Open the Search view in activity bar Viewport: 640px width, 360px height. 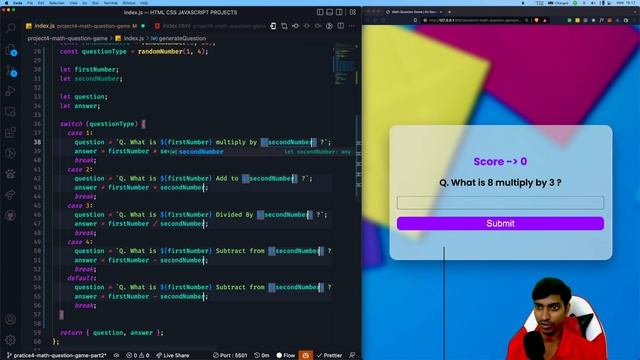click(11, 28)
